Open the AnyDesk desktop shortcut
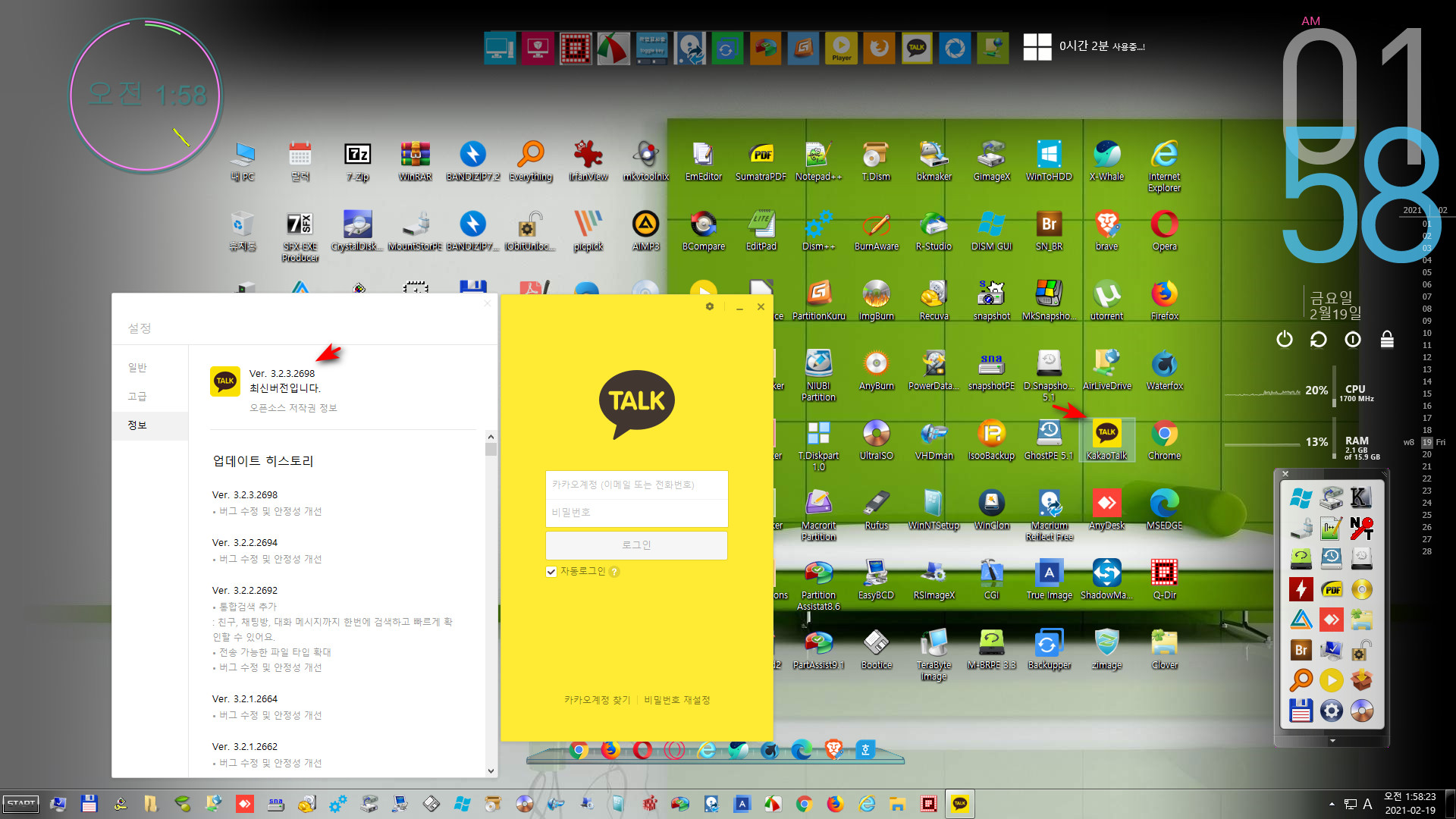 click(1106, 510)
